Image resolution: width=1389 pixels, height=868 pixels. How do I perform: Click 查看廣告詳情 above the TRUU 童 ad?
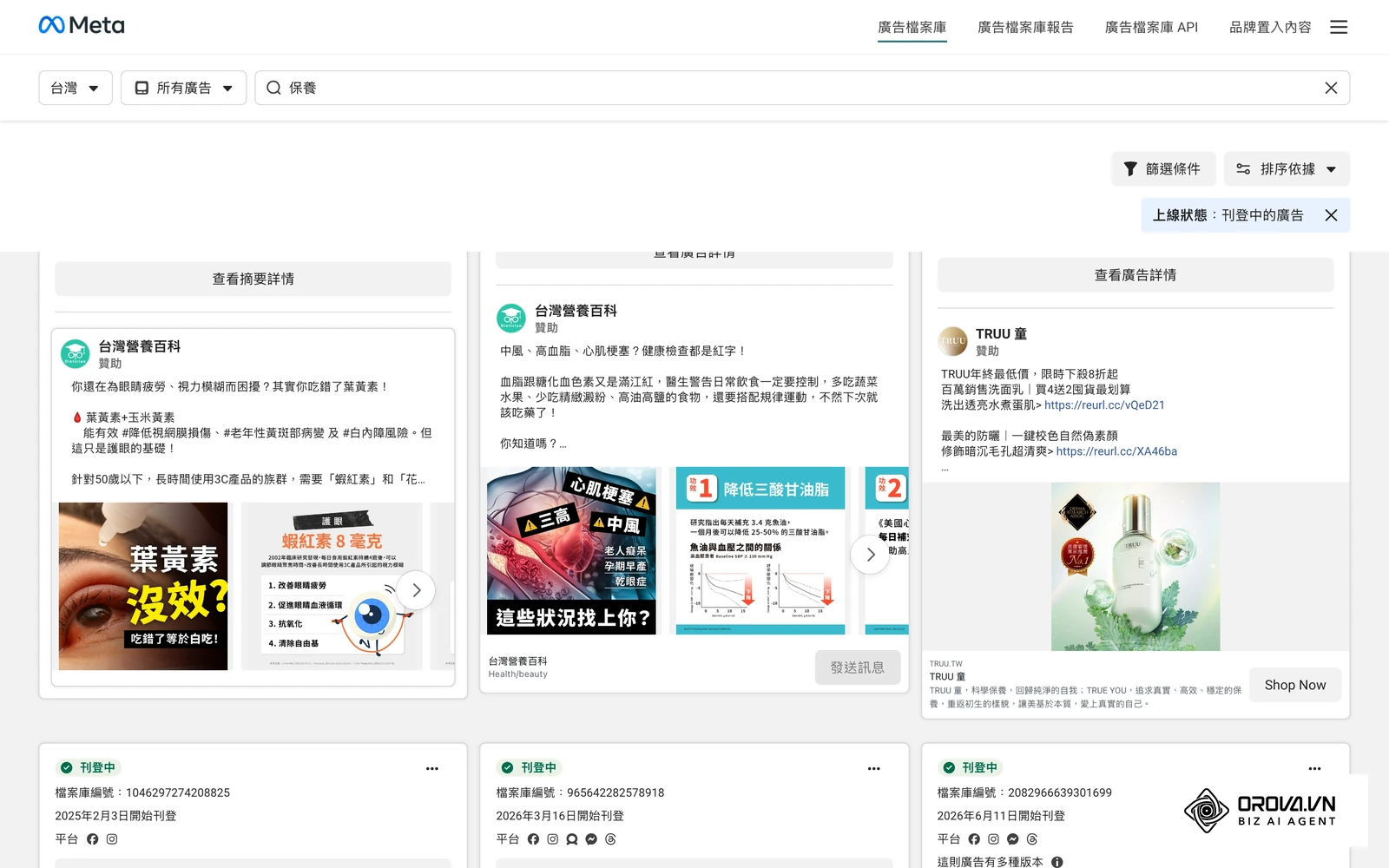pos(1136,275)
